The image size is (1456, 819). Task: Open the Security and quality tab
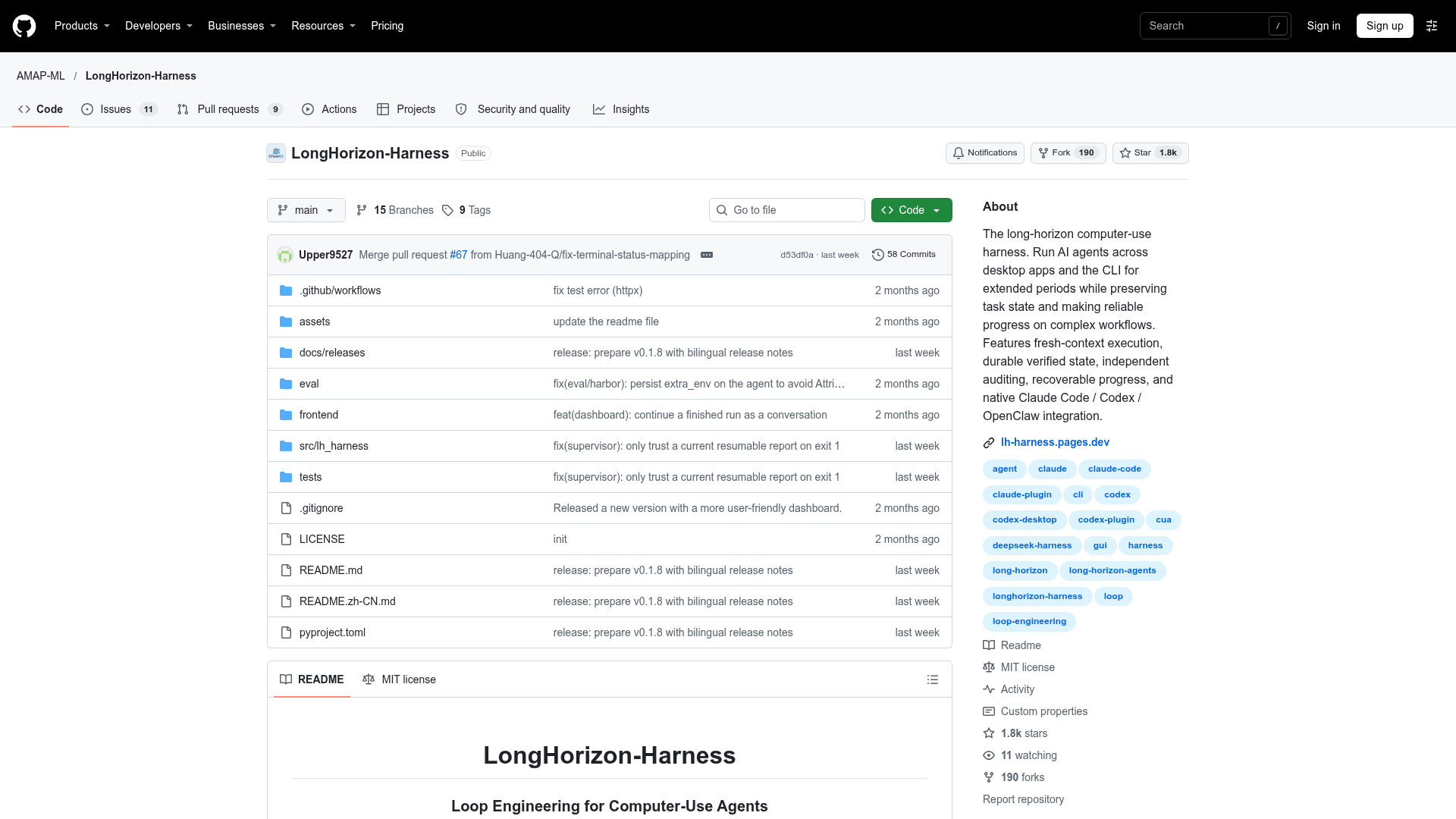pos(513,109)
